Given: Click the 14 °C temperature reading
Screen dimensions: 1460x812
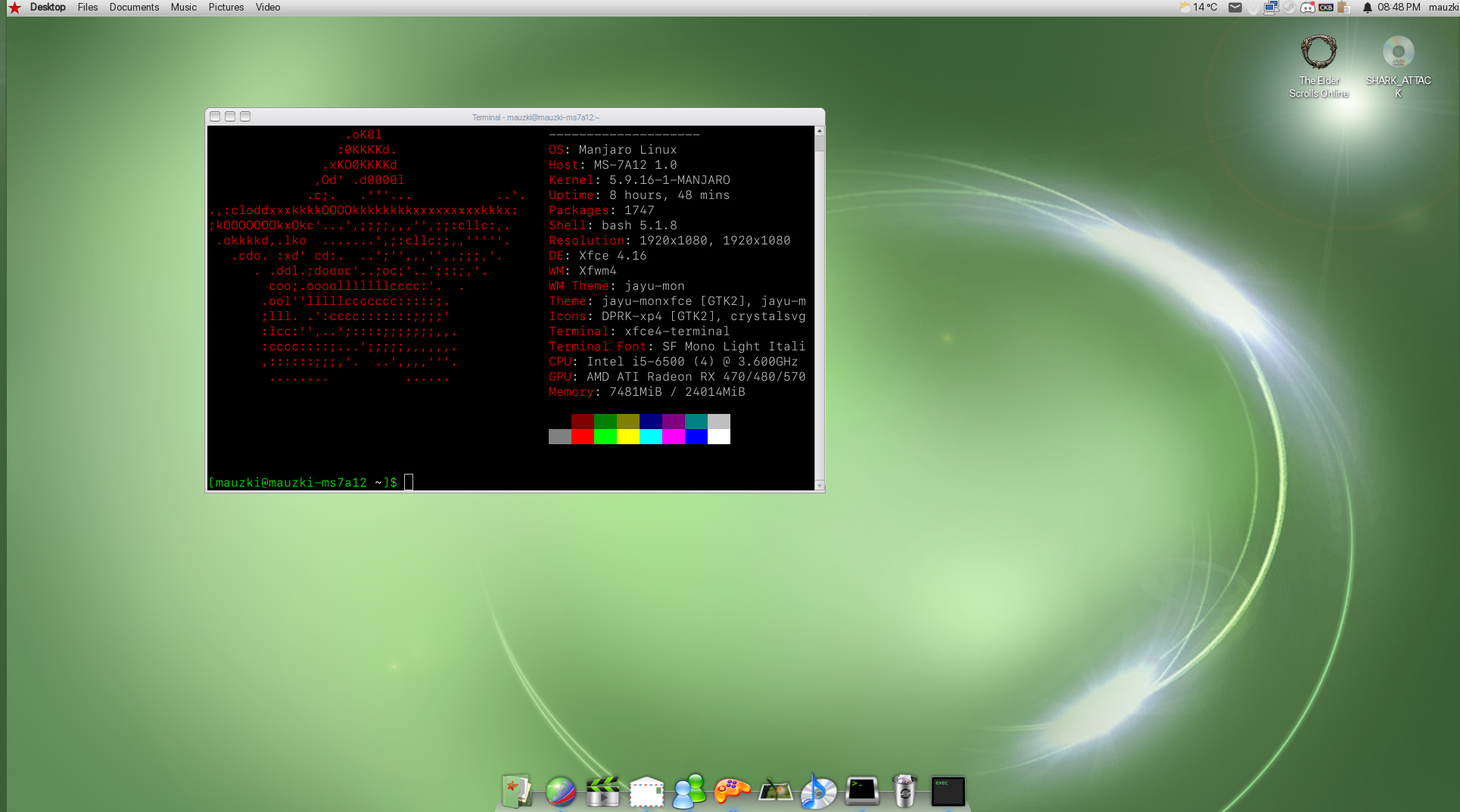Looking at the screenshot, I should point(1206,8).
